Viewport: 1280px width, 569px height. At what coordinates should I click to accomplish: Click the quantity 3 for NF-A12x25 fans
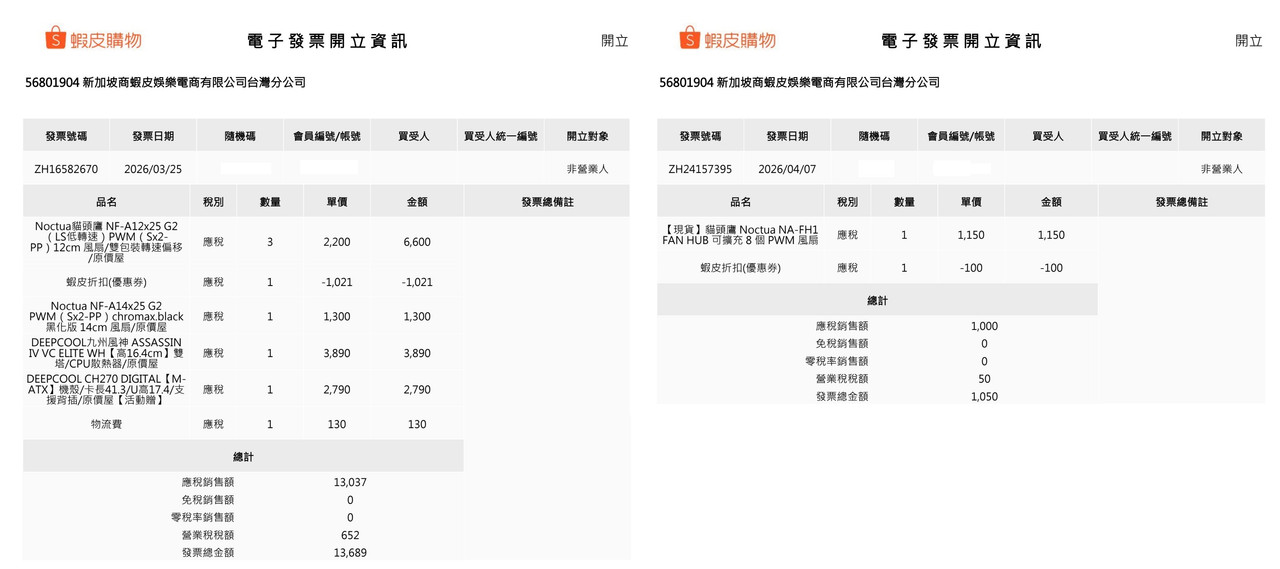pos(270,242)
